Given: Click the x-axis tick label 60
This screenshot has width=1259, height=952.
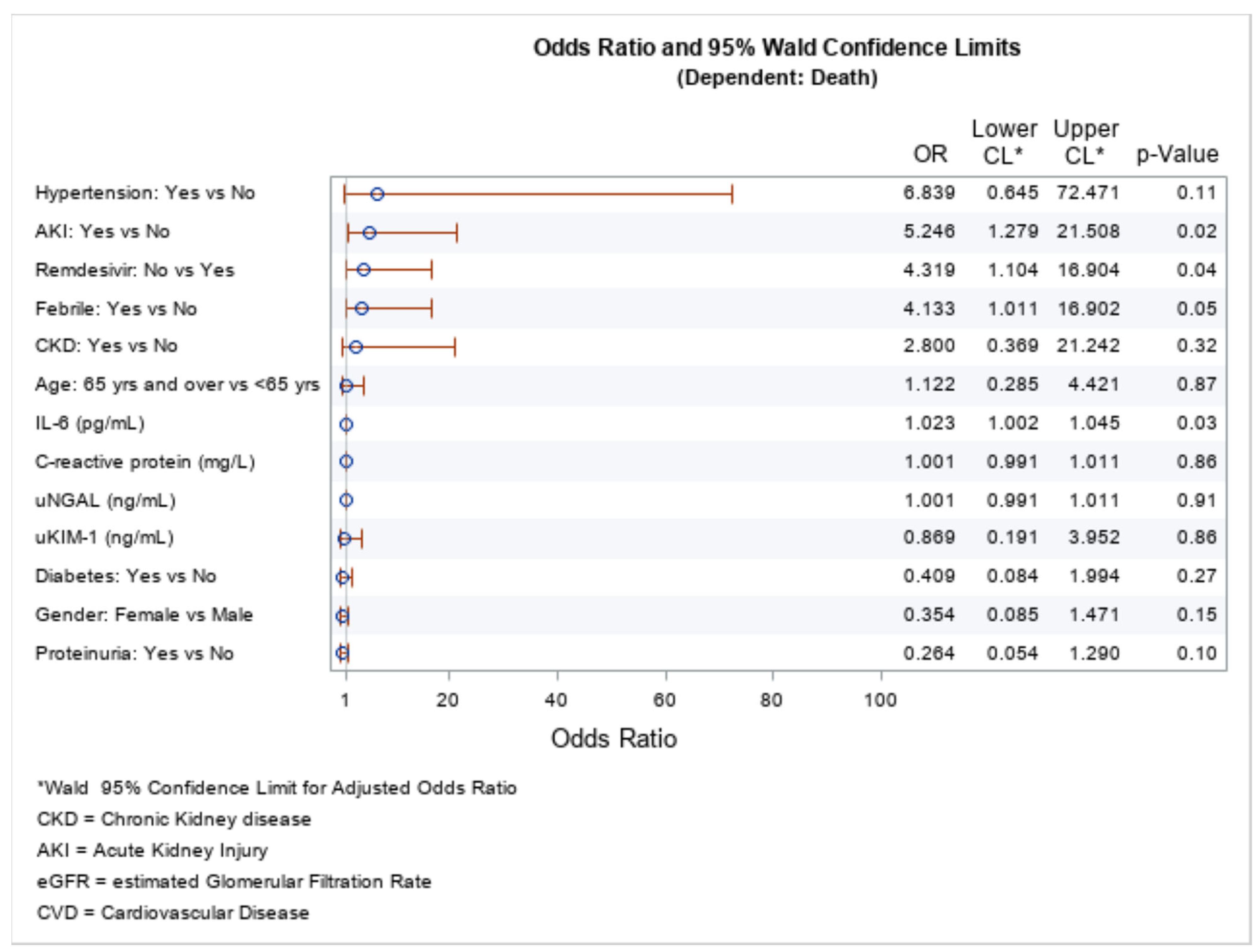Looking at the screenshot, I should click(664, 700).
